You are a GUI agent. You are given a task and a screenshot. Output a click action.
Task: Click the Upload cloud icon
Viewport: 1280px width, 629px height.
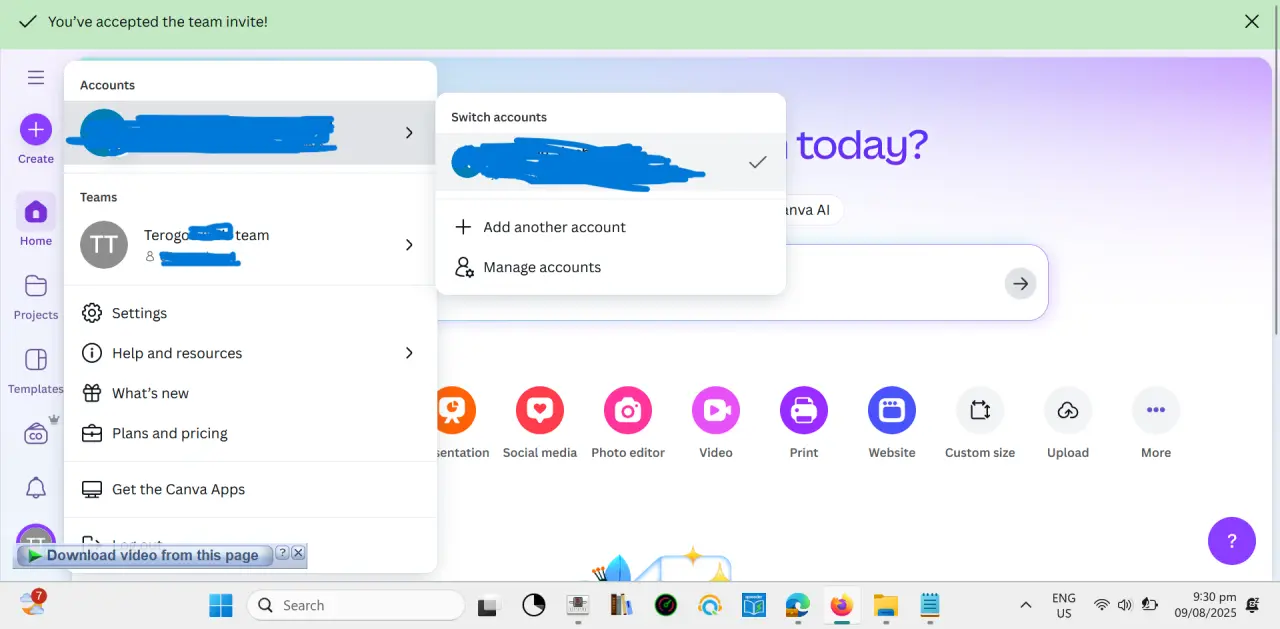(1068, 410)
